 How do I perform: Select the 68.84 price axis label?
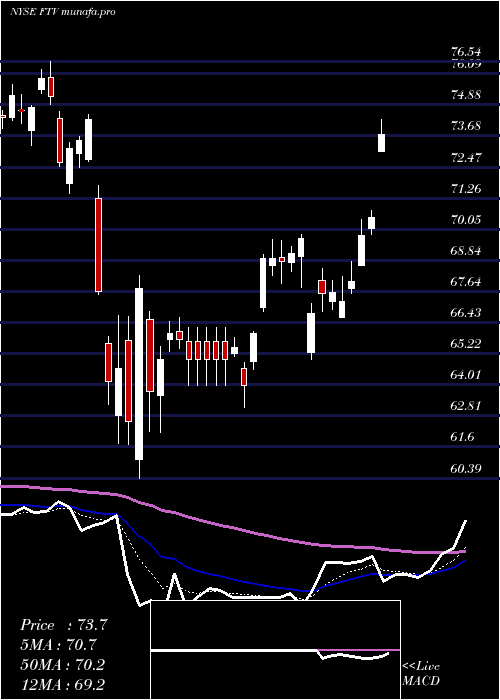[468, 250]
